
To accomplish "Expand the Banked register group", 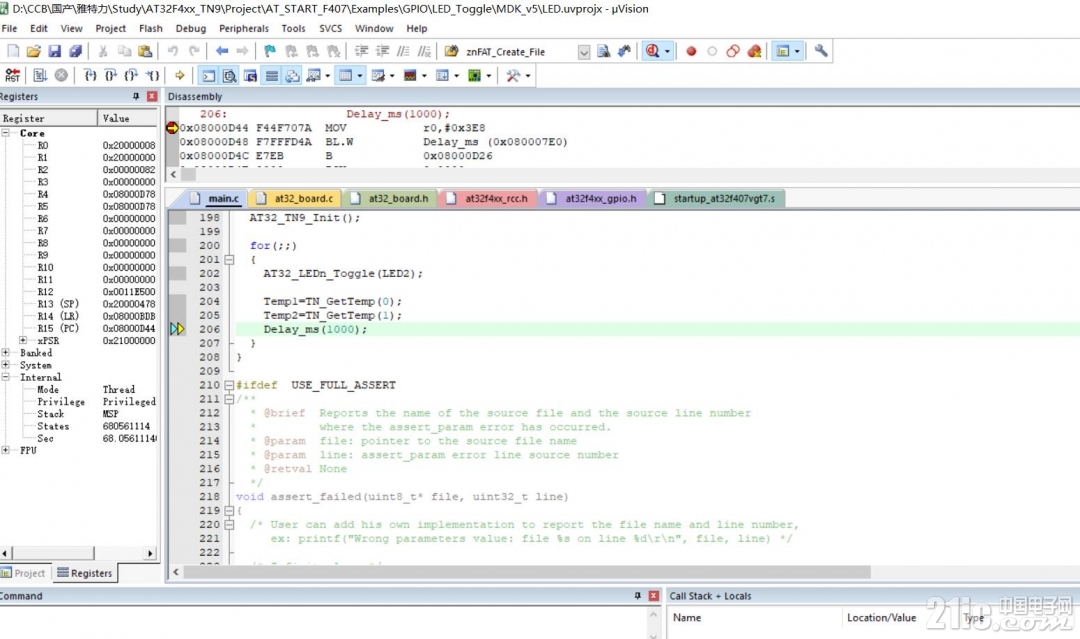I will [x=6, y=353].
